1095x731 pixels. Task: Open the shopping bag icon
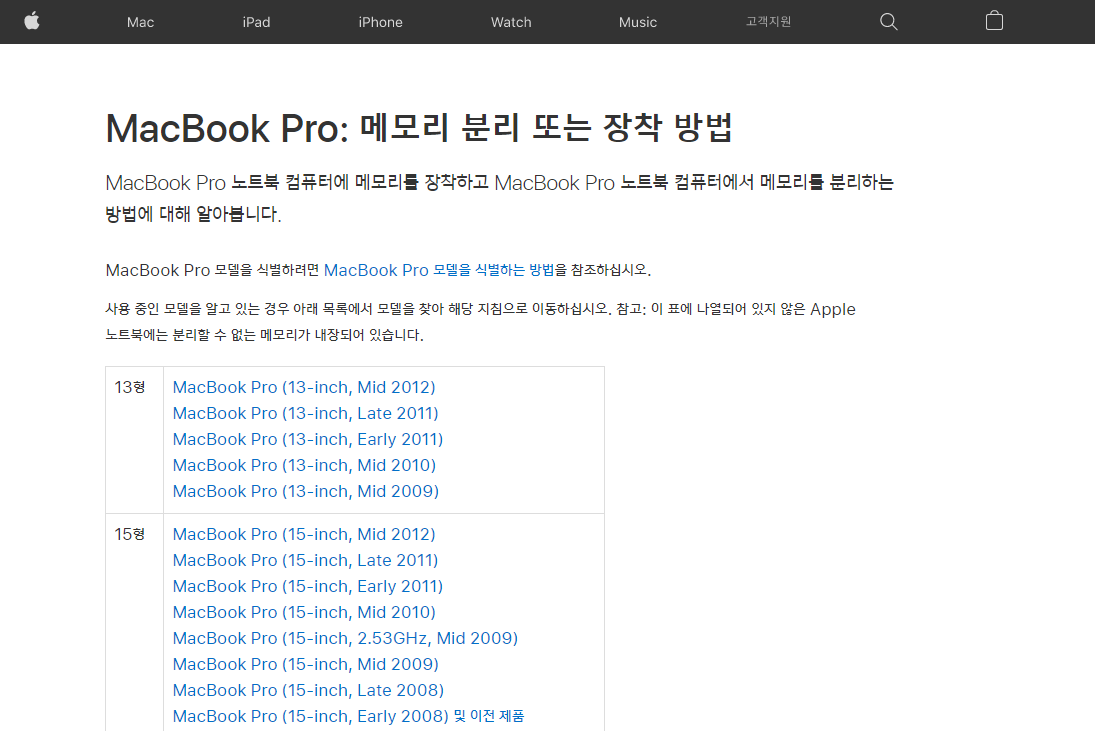coord(994,21)
